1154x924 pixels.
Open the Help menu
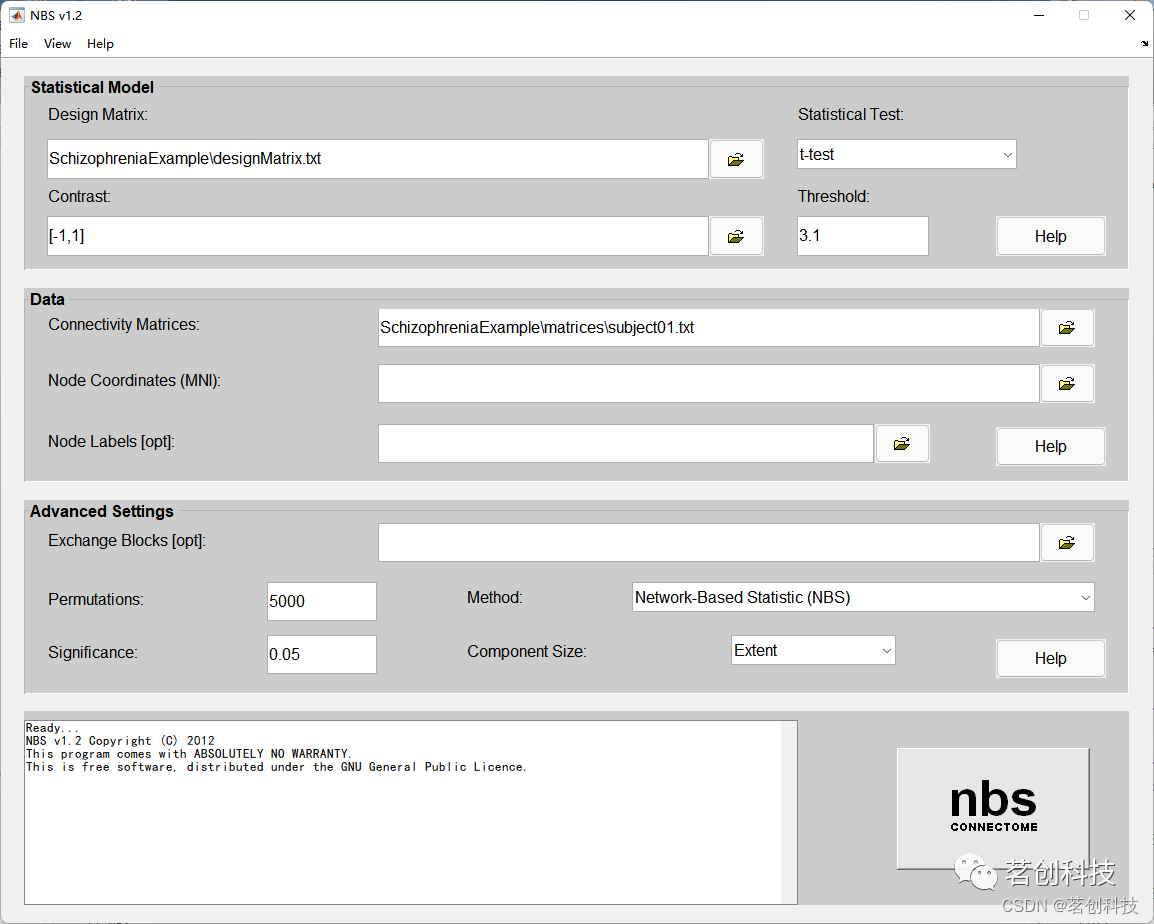[x=100, y=43]
